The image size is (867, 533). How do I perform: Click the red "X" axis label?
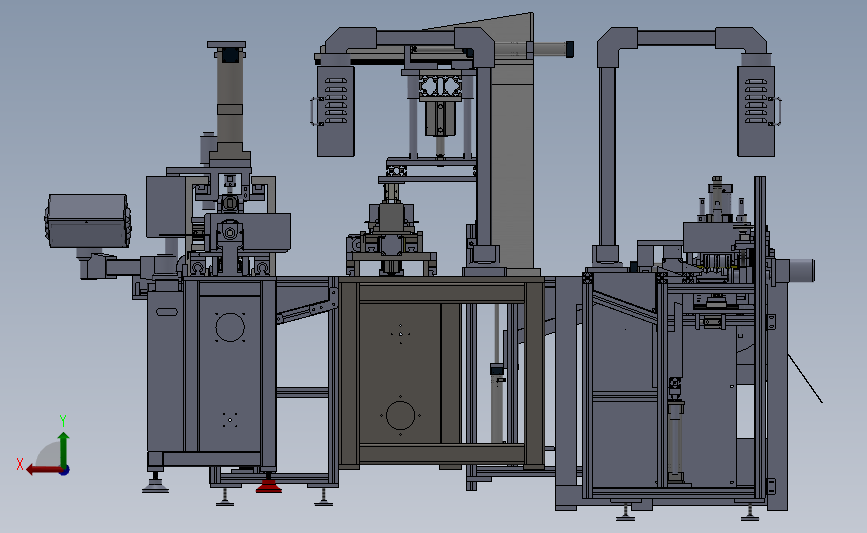[x=20, y=464]
